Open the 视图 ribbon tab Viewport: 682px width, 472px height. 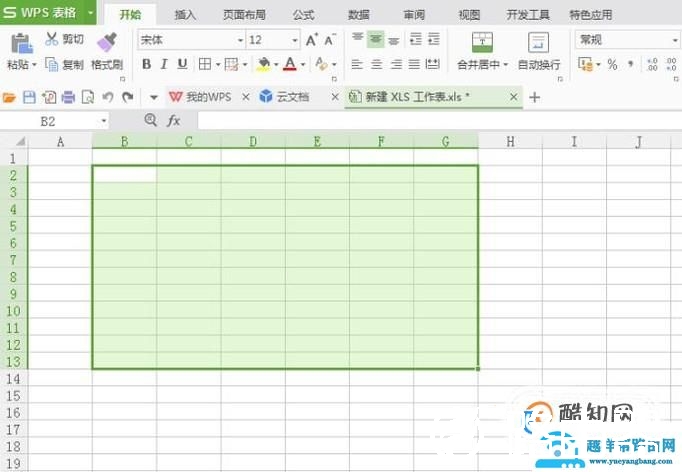coord(469,15)
